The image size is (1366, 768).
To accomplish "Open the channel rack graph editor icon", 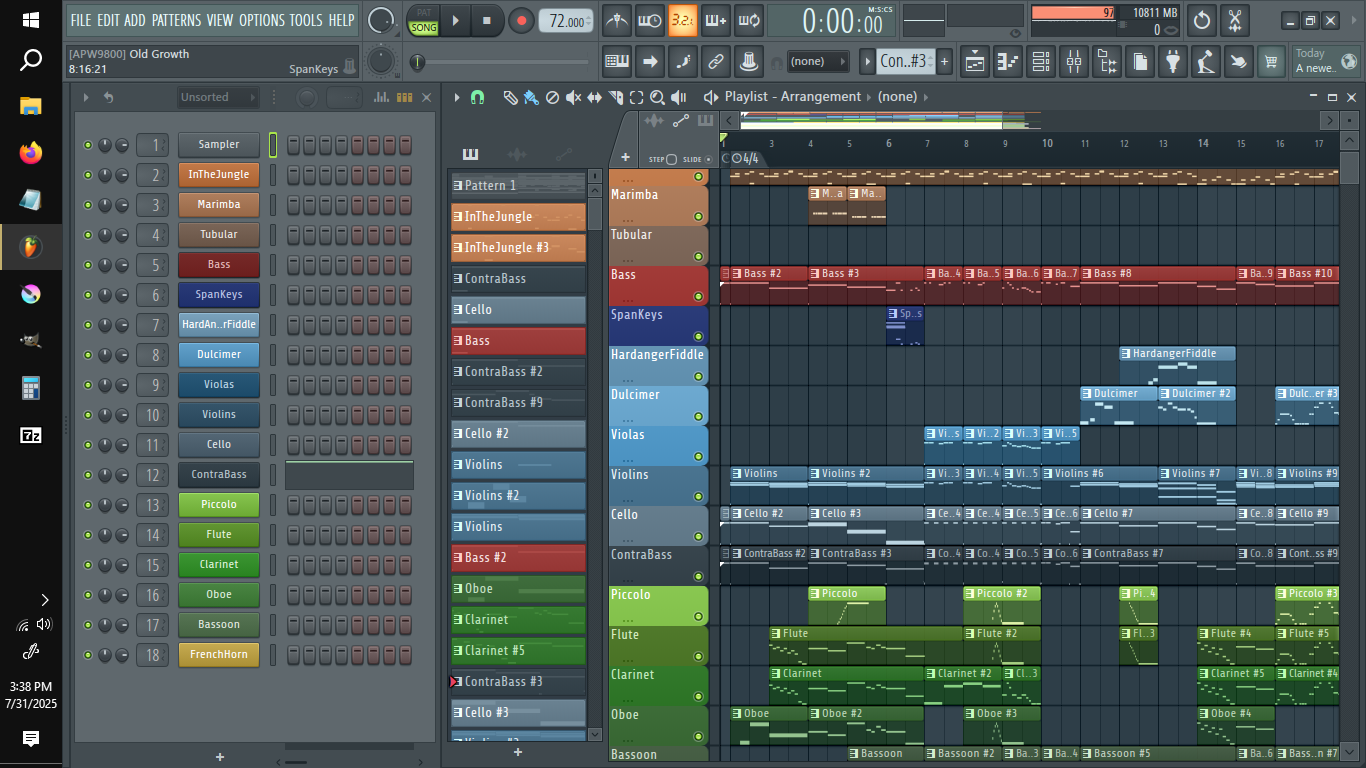I will tap(381, 97).
